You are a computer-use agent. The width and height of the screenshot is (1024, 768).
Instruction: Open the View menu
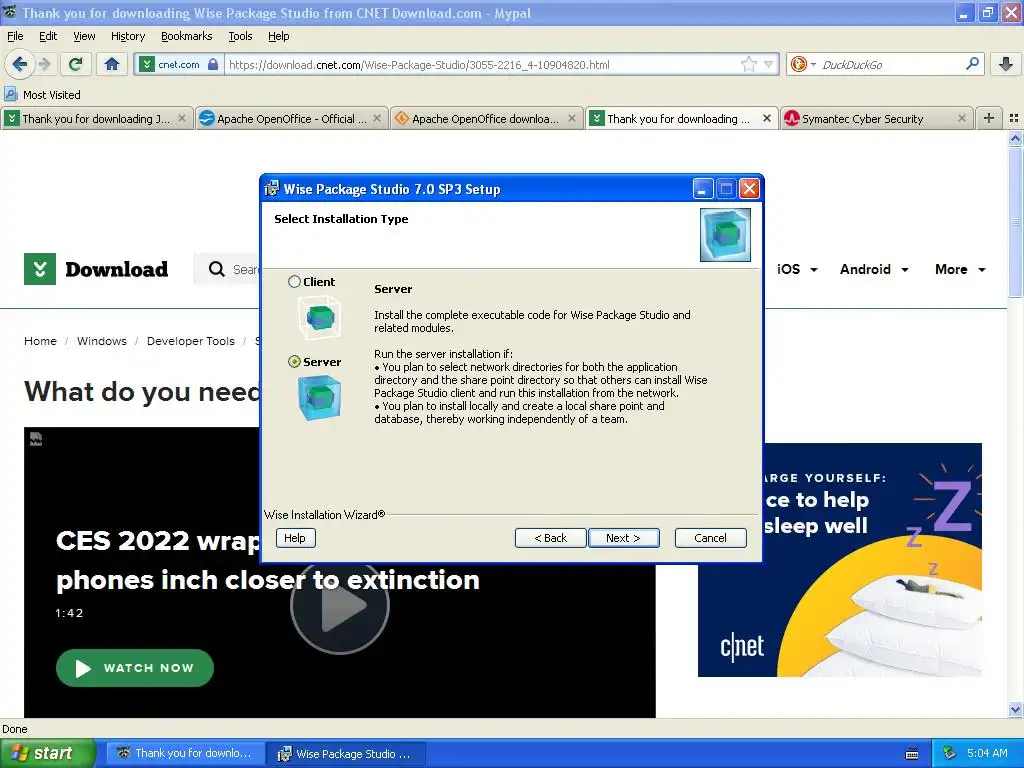84,36
